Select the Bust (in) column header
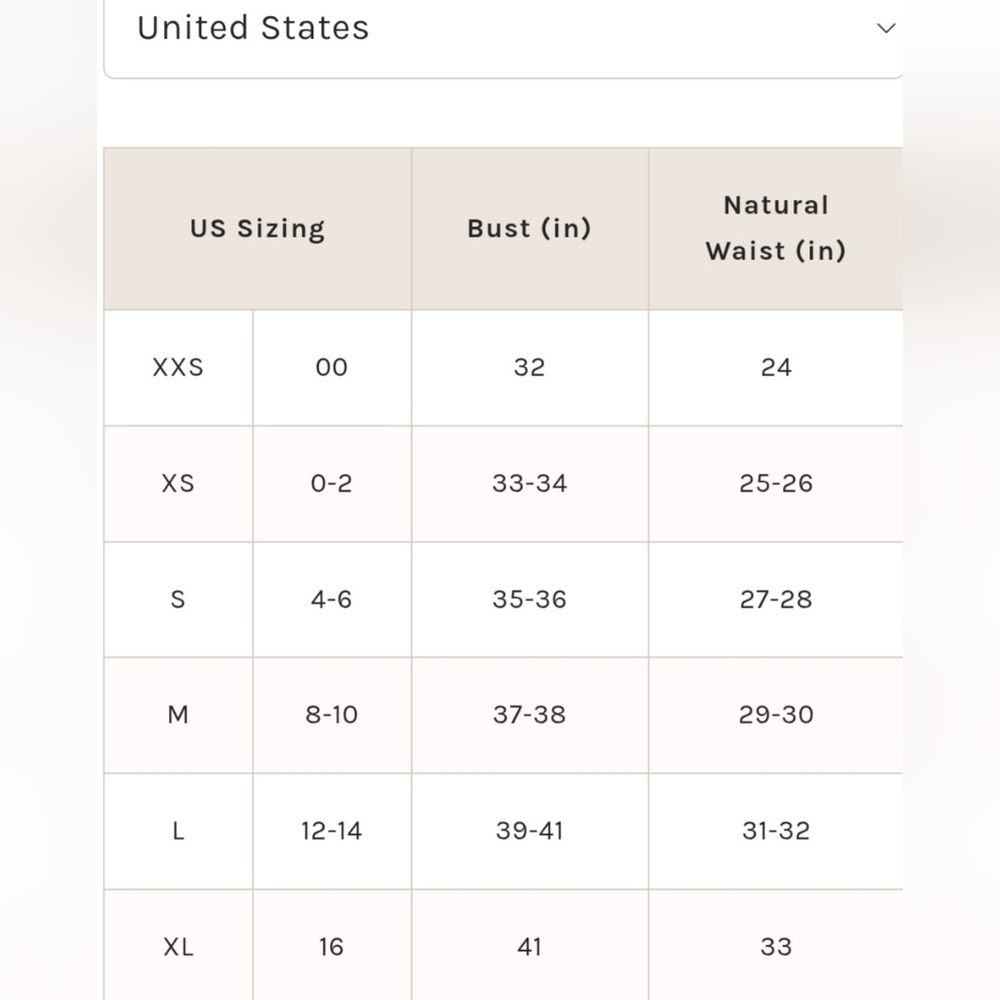 point(530,229)
